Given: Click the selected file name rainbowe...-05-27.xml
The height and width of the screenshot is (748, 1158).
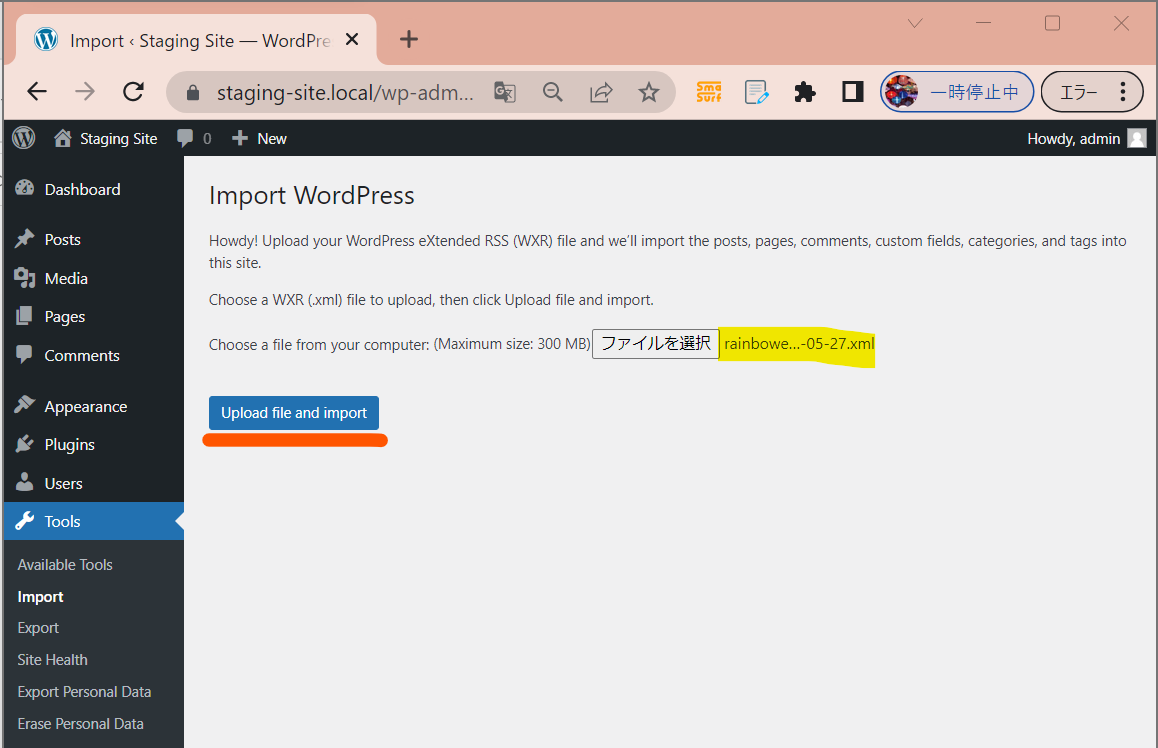Looking at the screenshot, I should tap(799, 343).
